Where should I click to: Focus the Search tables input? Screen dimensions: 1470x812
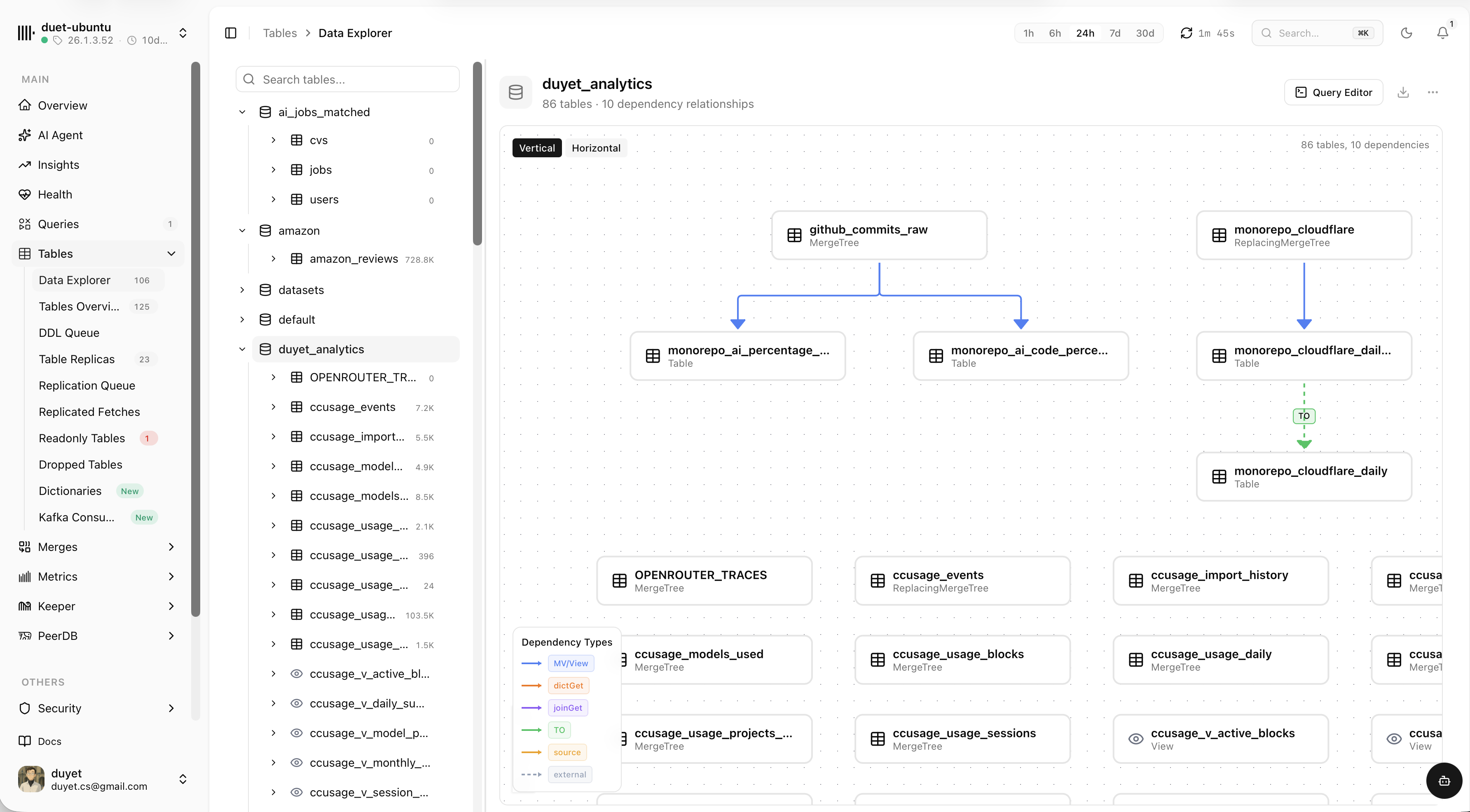[x=348, y=79]
